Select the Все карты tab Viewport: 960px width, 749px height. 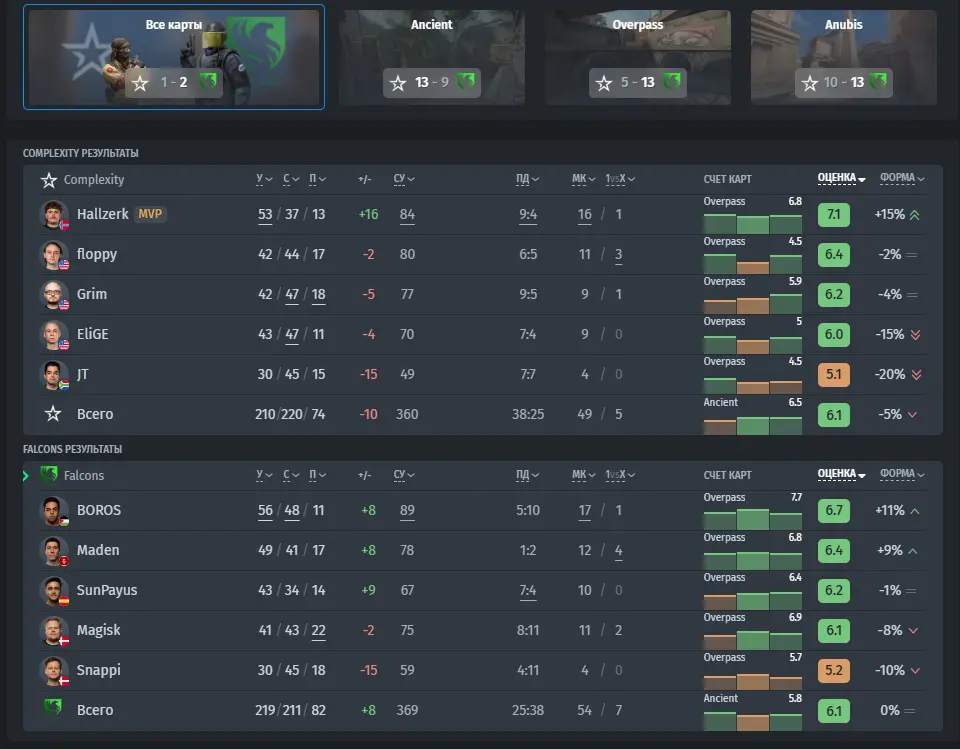174,57
